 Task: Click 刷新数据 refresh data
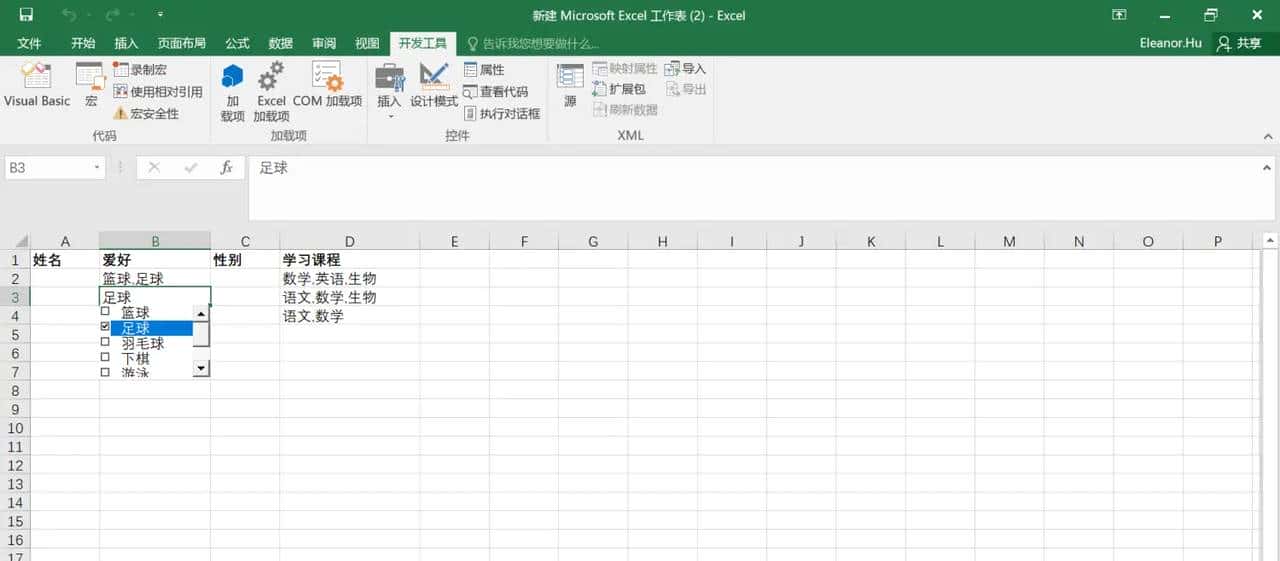pos(625,110)
